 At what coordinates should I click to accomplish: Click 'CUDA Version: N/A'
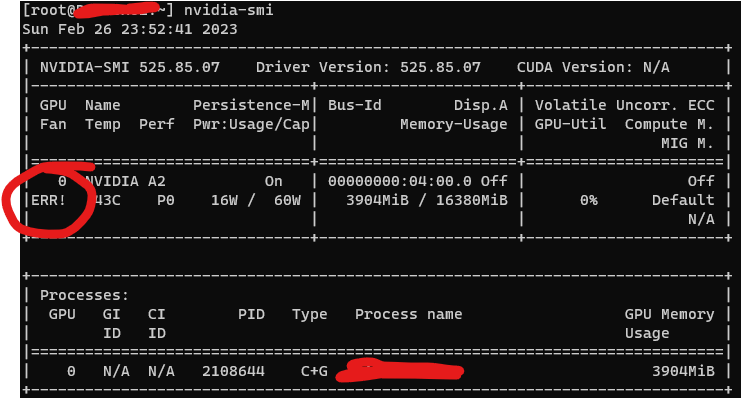(x=593, y=67)
